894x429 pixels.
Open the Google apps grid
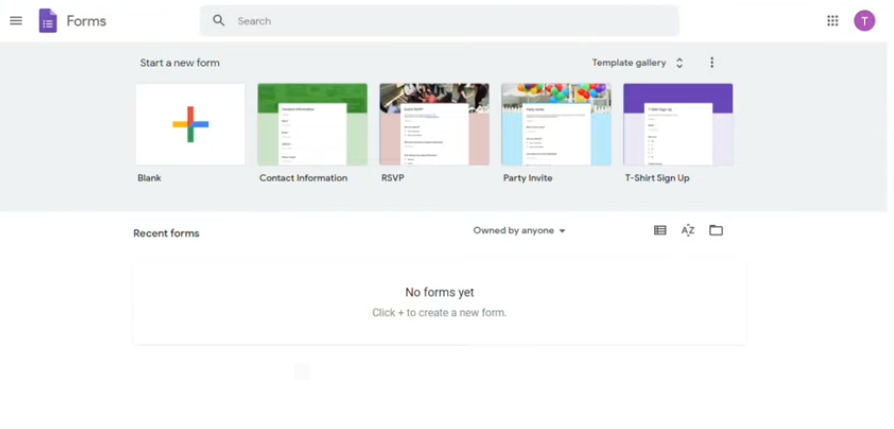pos(832,21)
